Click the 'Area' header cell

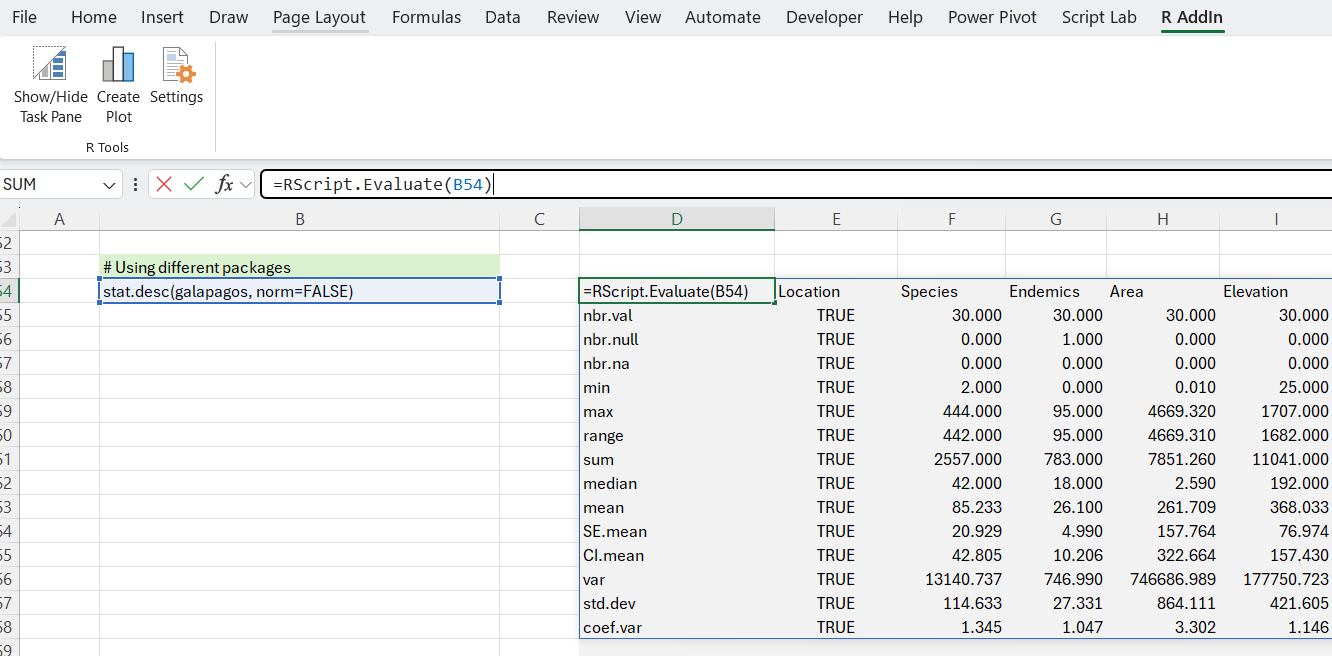point(1163,291)
